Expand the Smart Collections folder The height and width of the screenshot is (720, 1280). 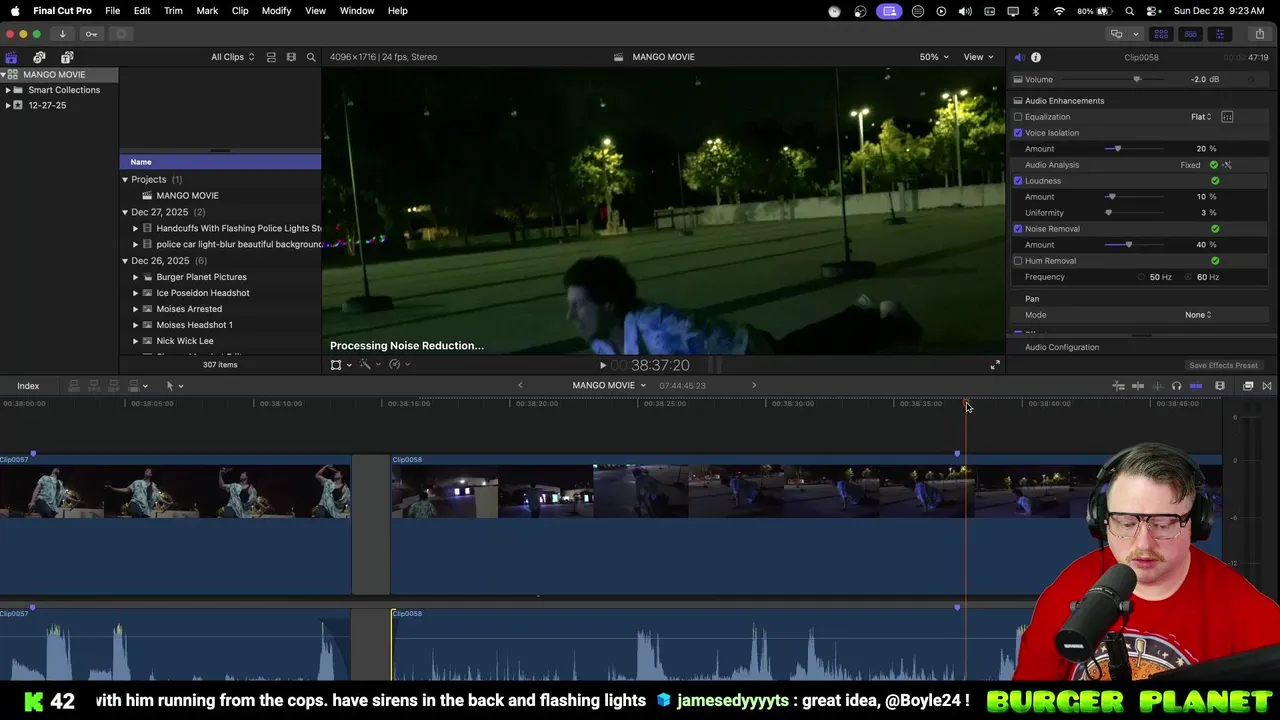8,90
